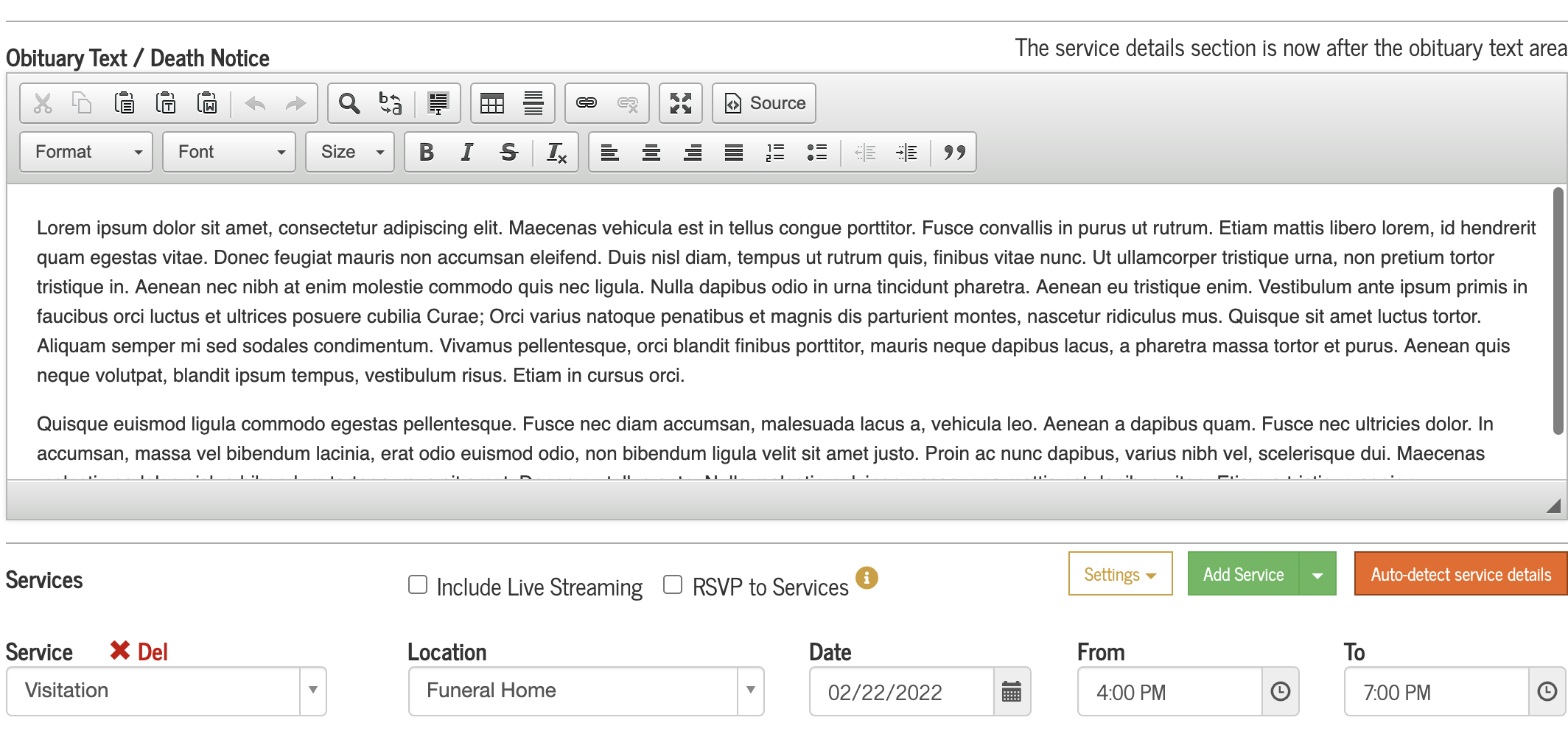Insert a table using the table icon
This screenshot has width=1568, height=737.
click(x=491, y=104)
